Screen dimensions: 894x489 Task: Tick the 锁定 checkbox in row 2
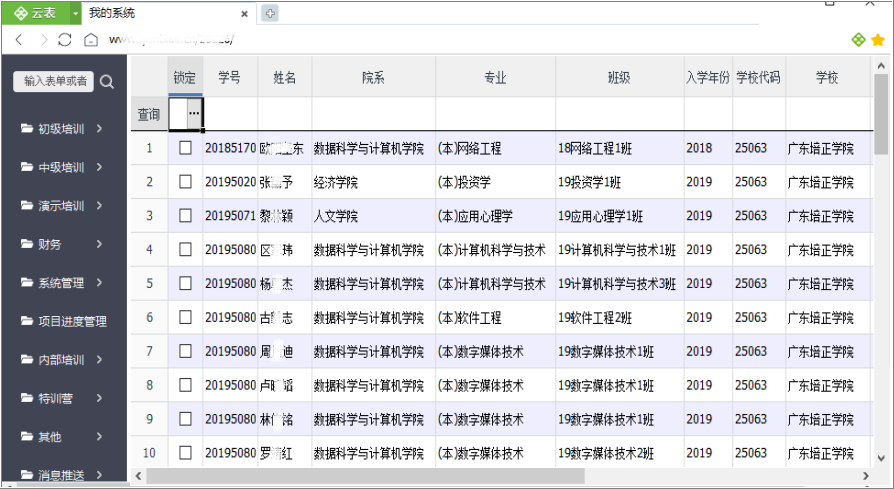coord(185,181)
